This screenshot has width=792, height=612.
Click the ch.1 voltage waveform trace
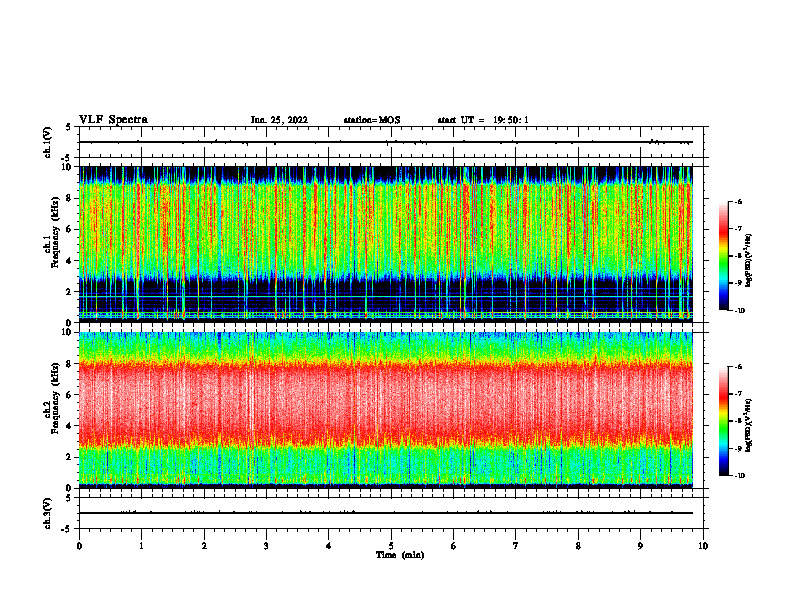tap(386, 142)
